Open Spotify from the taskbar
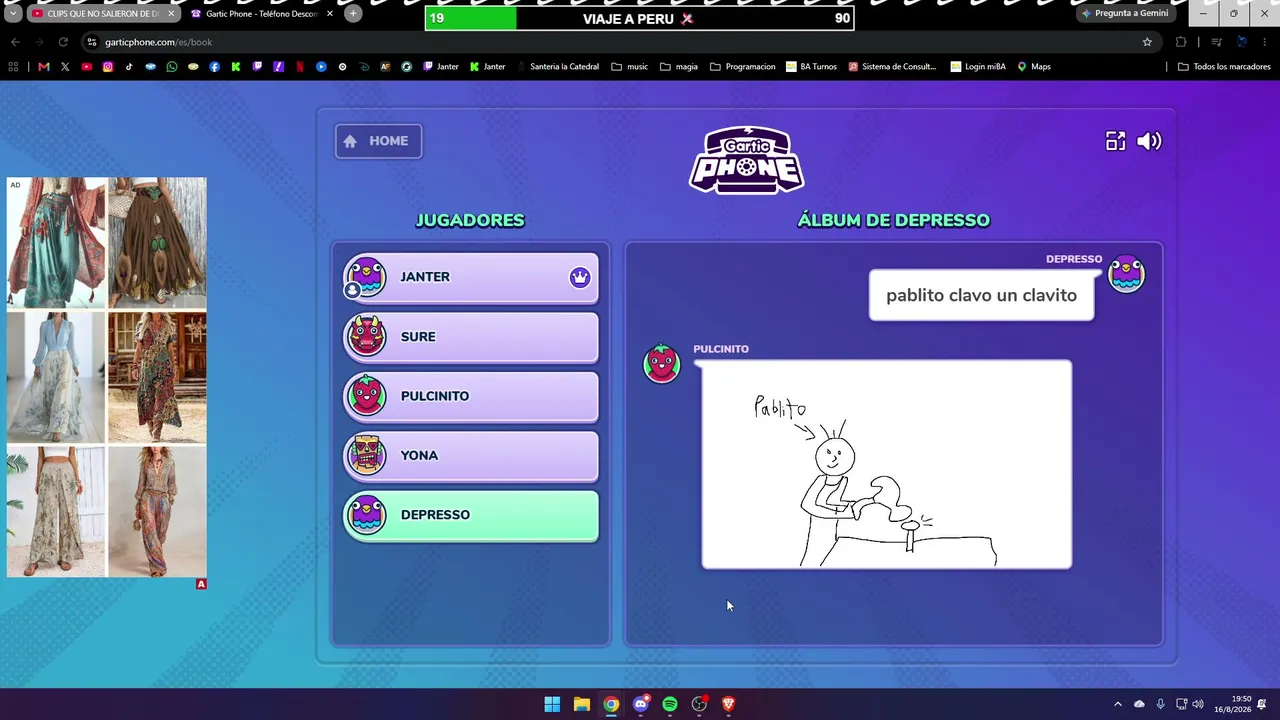The image size is (1280, 720). tap(670, 704)
